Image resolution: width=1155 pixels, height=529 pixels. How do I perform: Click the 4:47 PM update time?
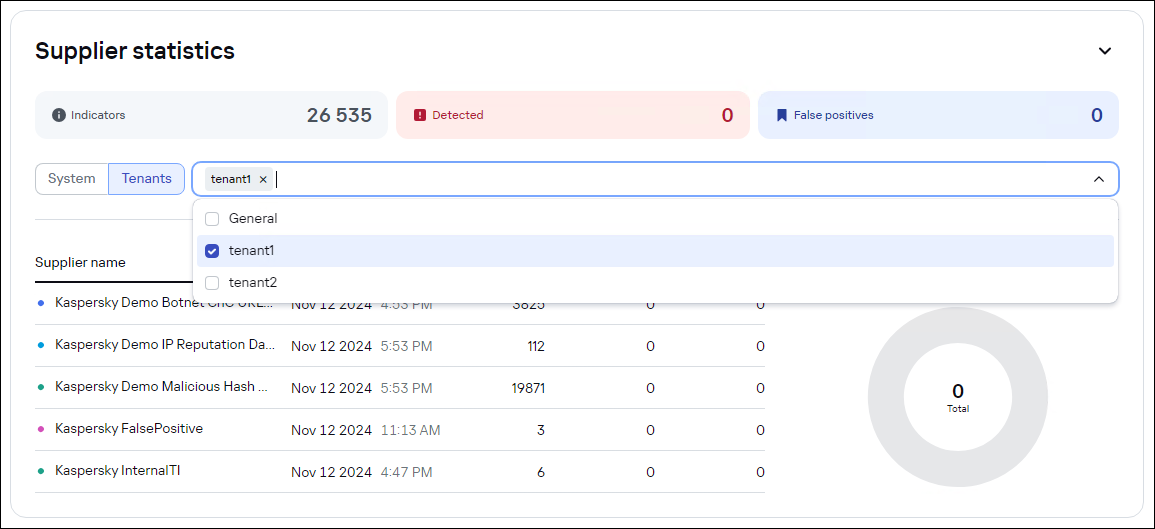tap(407, 472)
